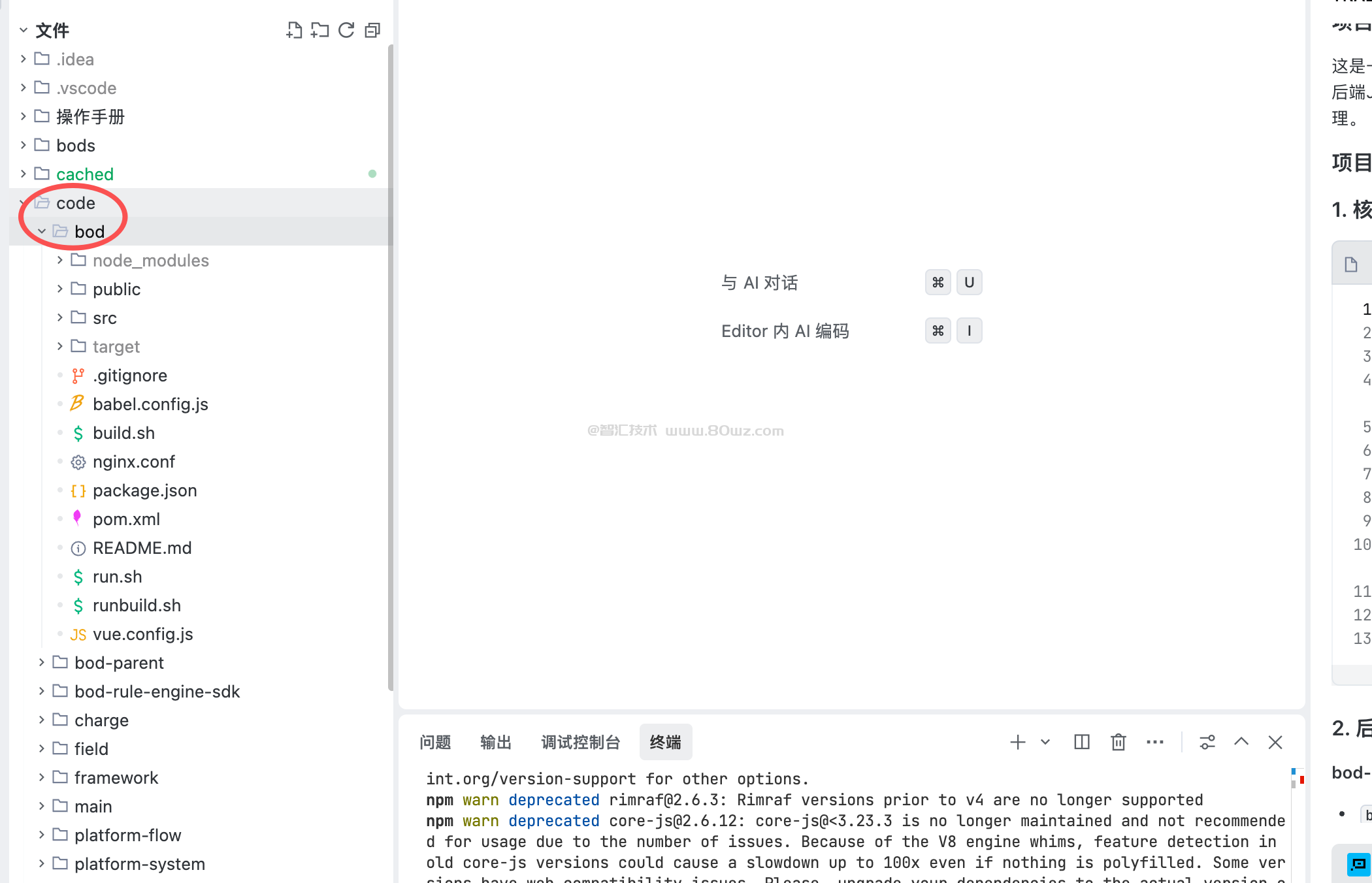Switch to the 调试控制台 tab
The width and height of the screenshot is (1372, 883).
click(x=580, y=743)
